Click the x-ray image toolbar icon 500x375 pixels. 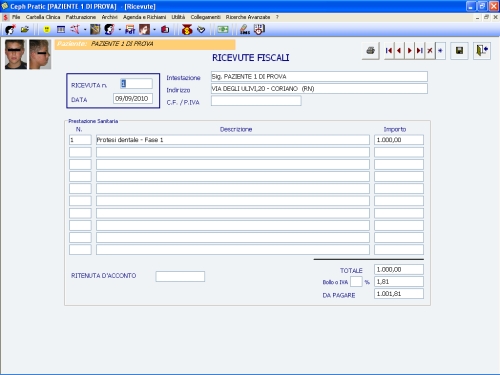(x=95, y=30)
